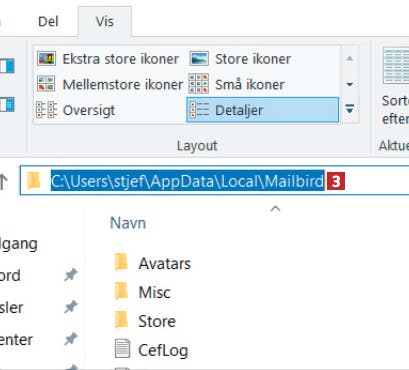Choose Store ikoner view
The height and width of the screenshot is (370, 409).
point(240,59)
